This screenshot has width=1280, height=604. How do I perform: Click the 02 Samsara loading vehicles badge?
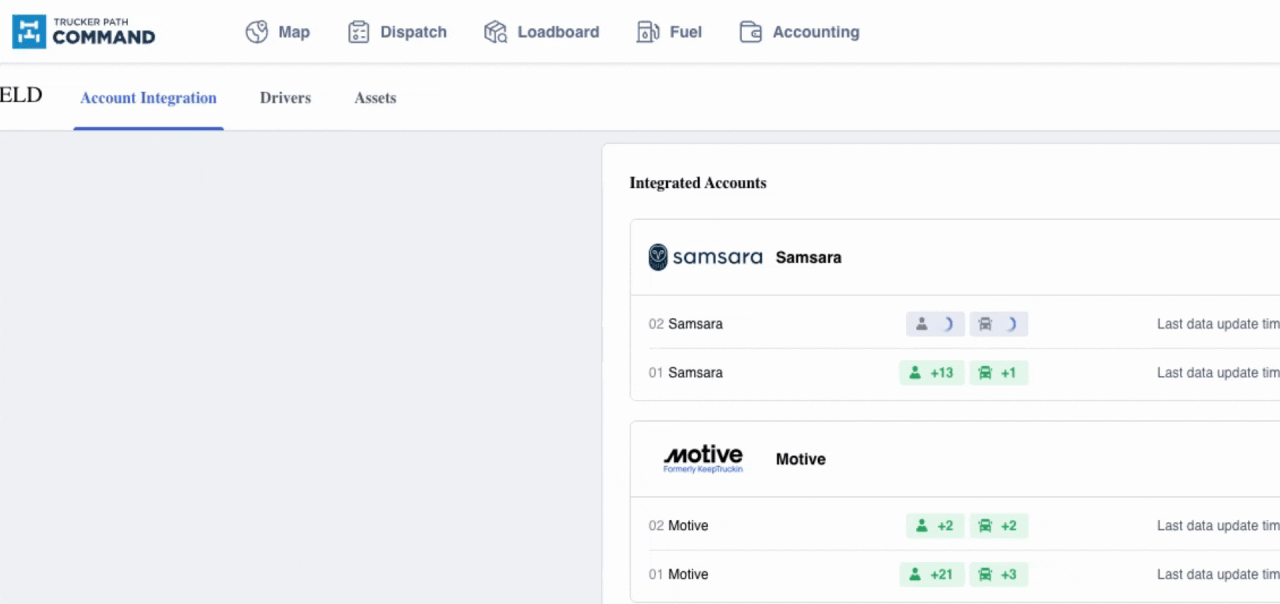[x=998, y=324]
